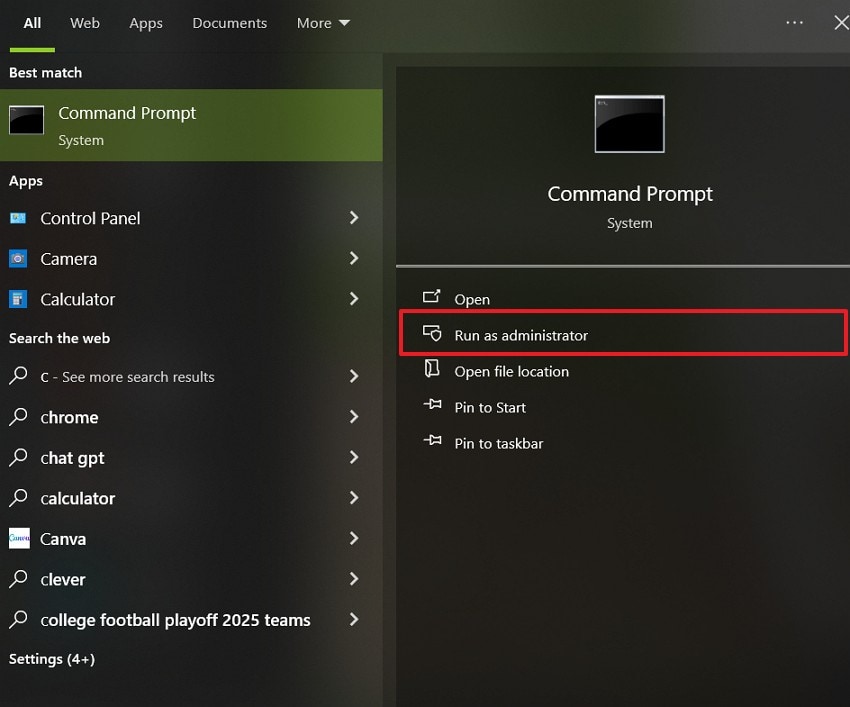
Task: Click the Open file location document icon
Action: [434, 370]
